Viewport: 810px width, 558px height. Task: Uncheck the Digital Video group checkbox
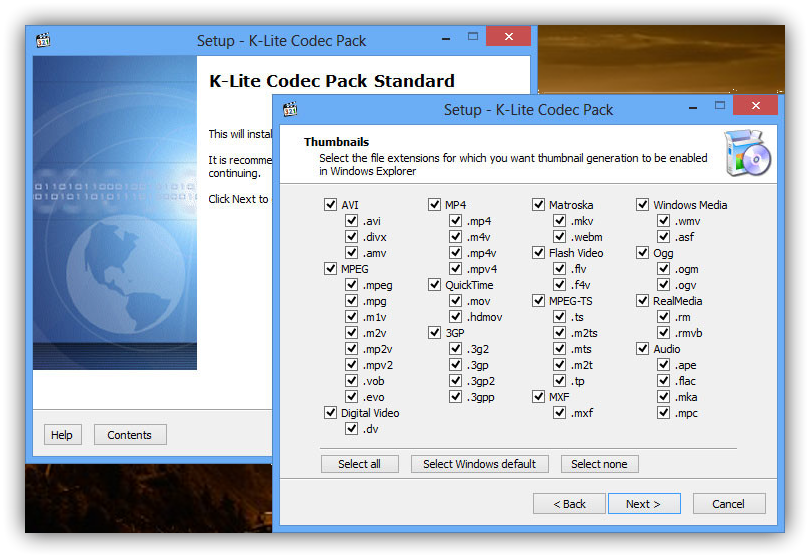pos(331,413)
